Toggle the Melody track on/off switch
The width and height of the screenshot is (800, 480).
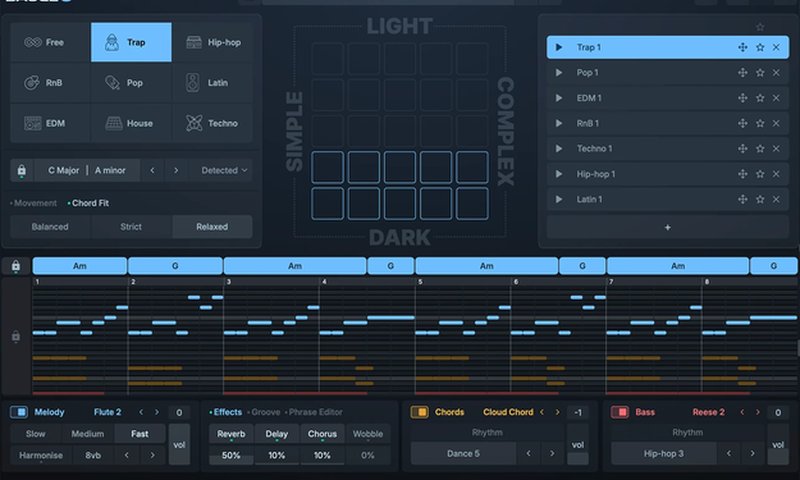(x=20, y=412)
